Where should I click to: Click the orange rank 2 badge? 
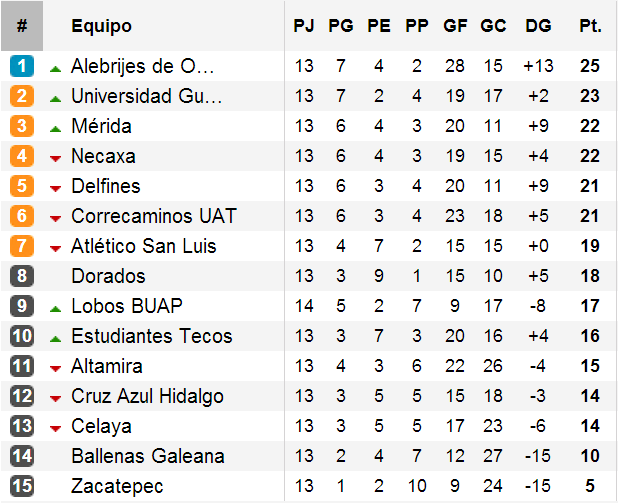pos(22,97)
